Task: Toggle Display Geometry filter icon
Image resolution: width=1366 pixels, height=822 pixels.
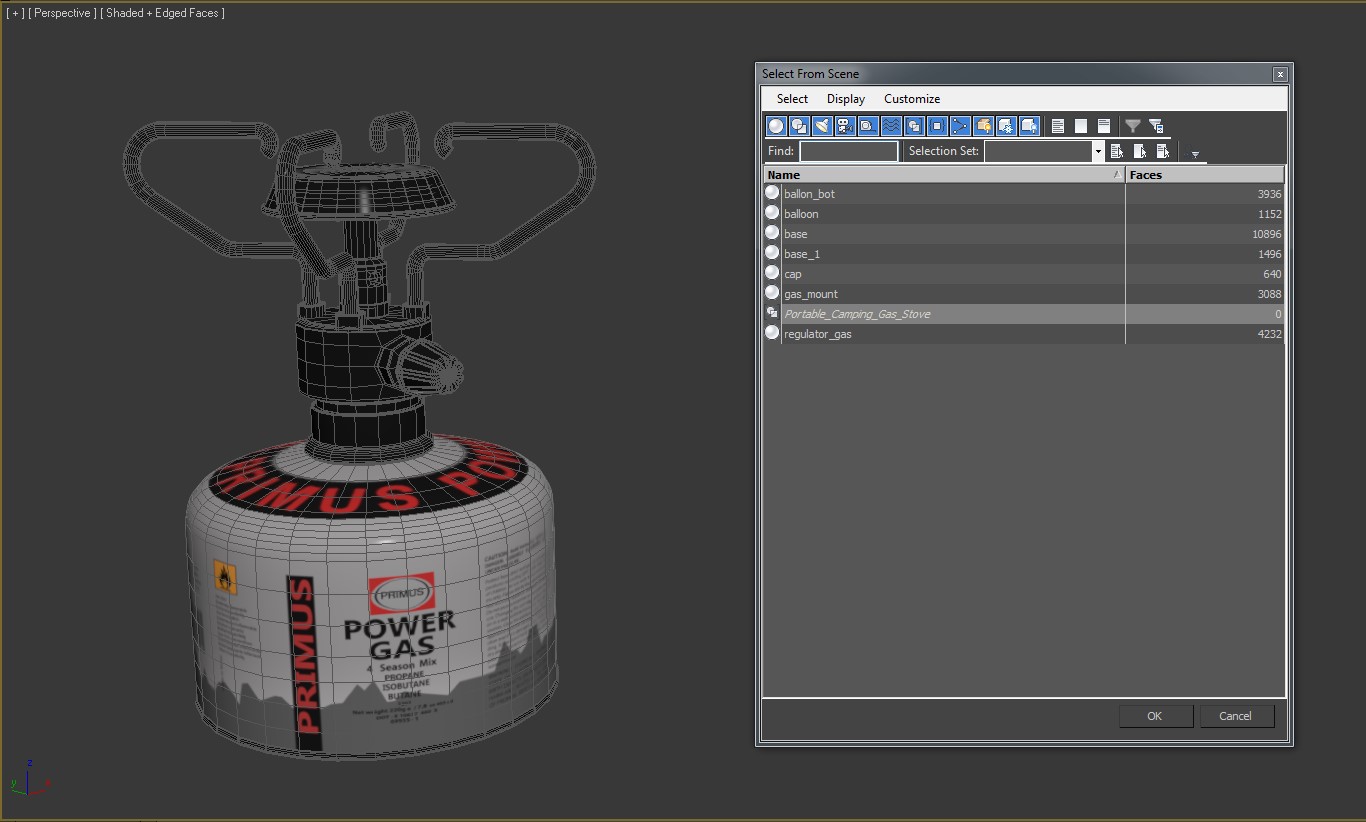Action: tap(776, 126)
